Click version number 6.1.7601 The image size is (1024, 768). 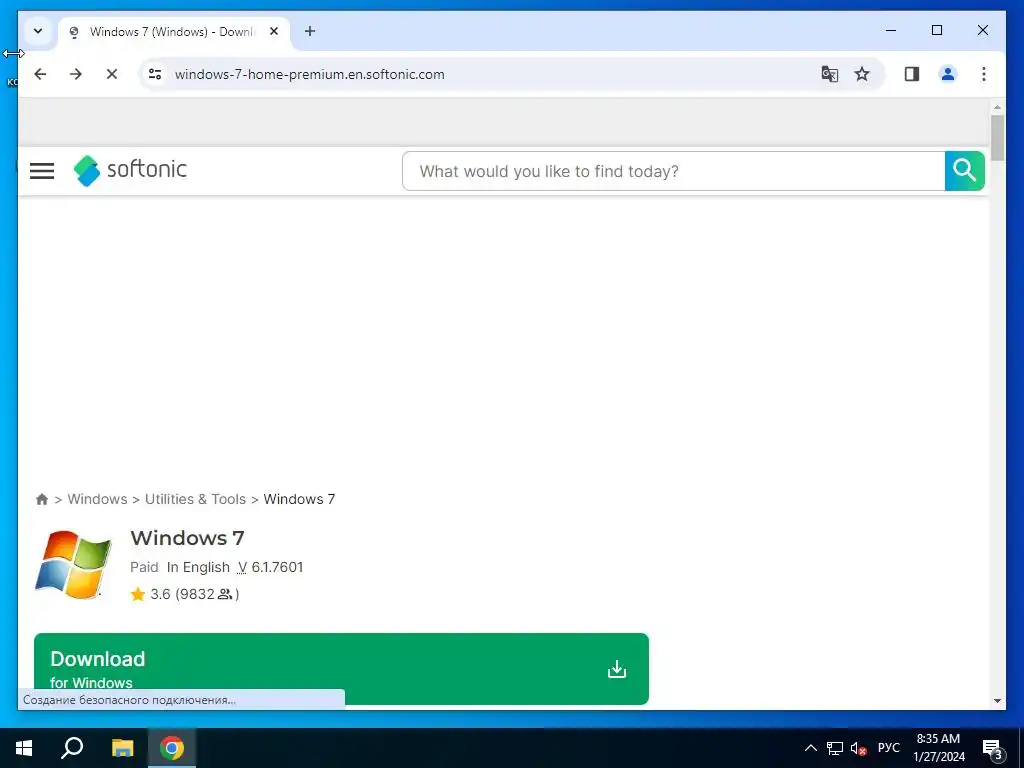tap(277, 567)
